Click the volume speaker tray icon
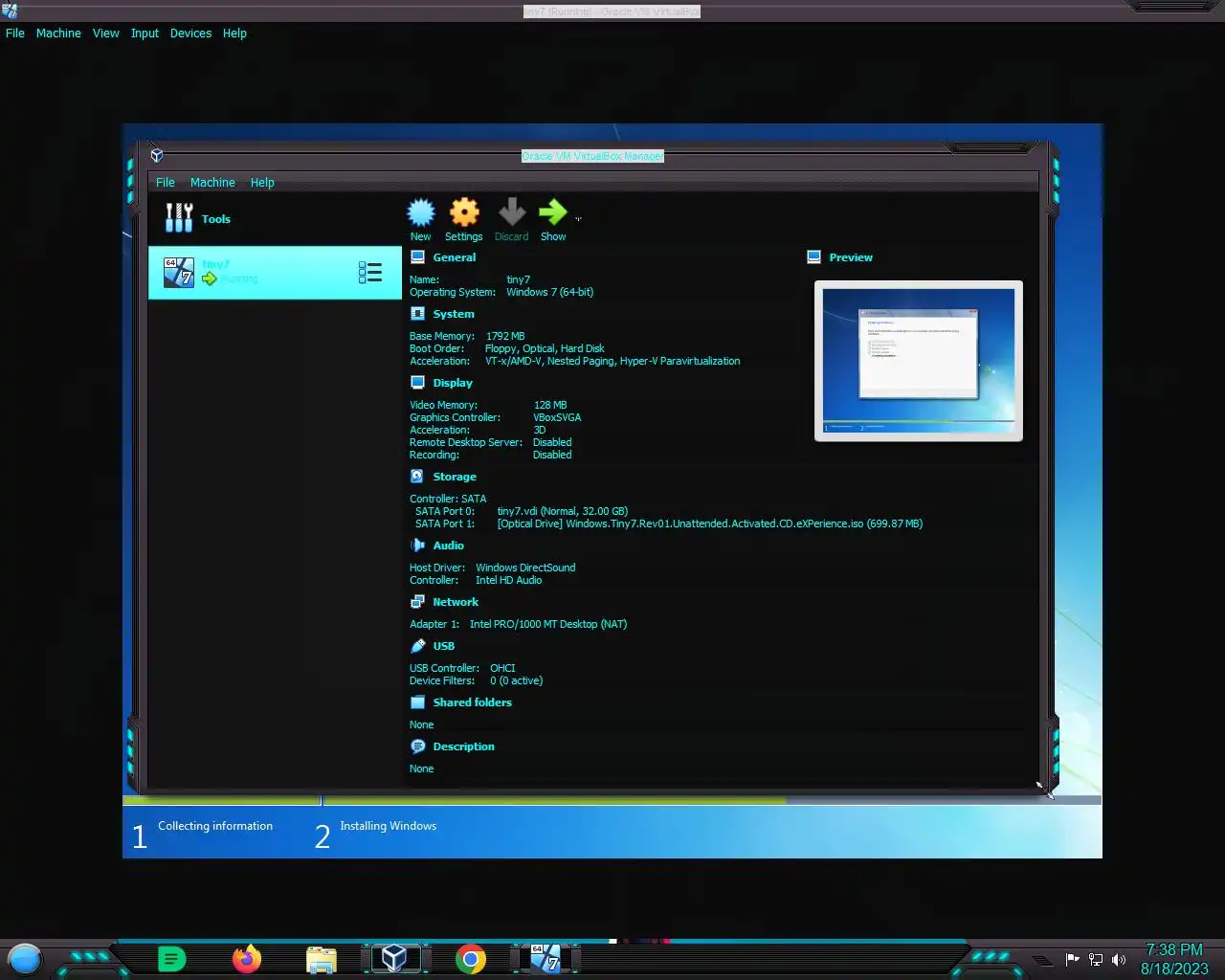Image resolution: width=1225 pixels, height=980 pixels. [x=1118, y=959]
